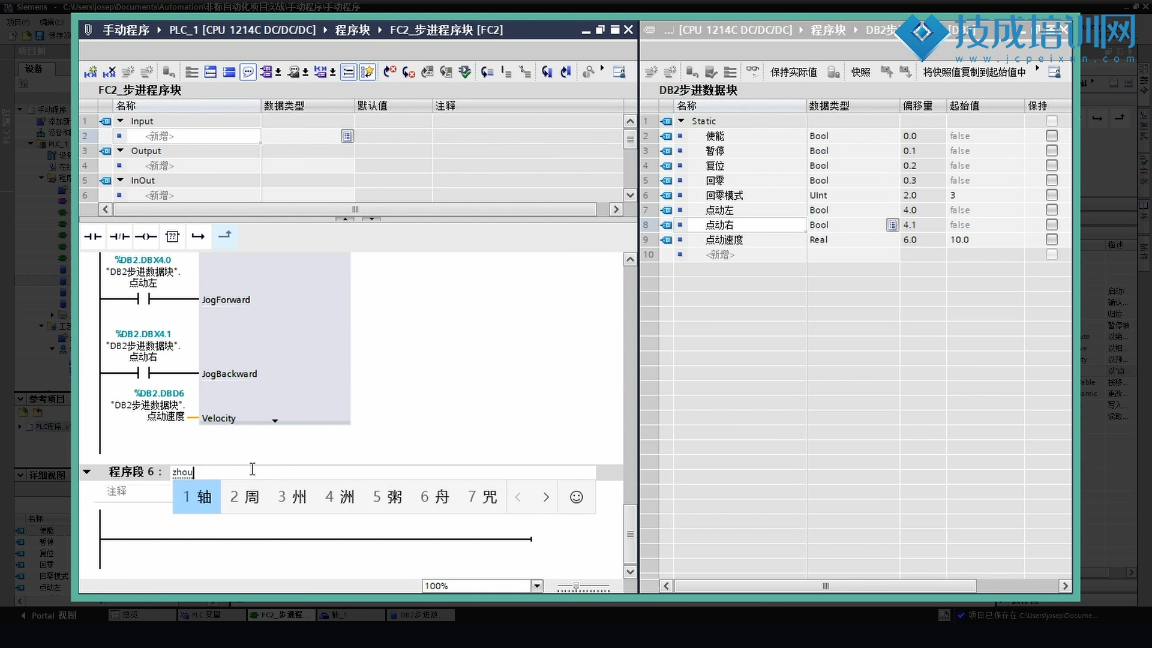This screenshot has width=1152, height=648.
Task: Click the right-most icon in DB2 toolbar
Action: 1054,72
